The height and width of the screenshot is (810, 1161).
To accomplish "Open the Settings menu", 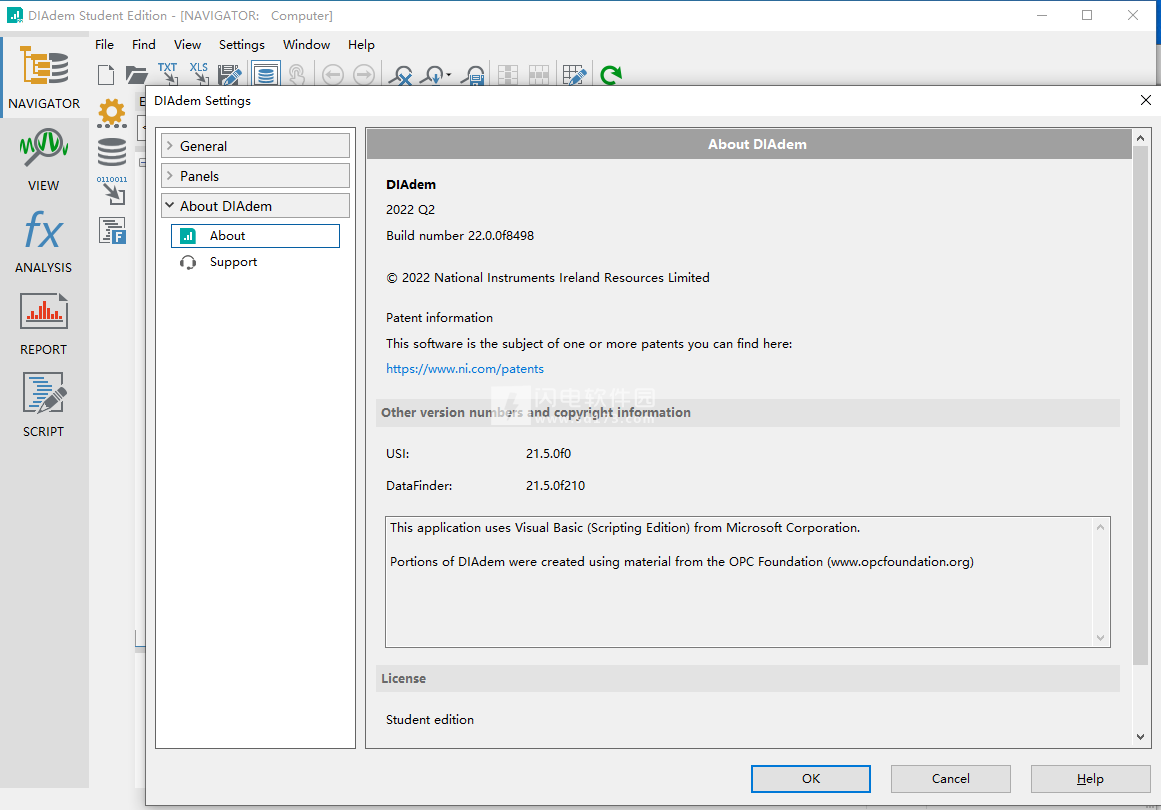I will 241,44.
